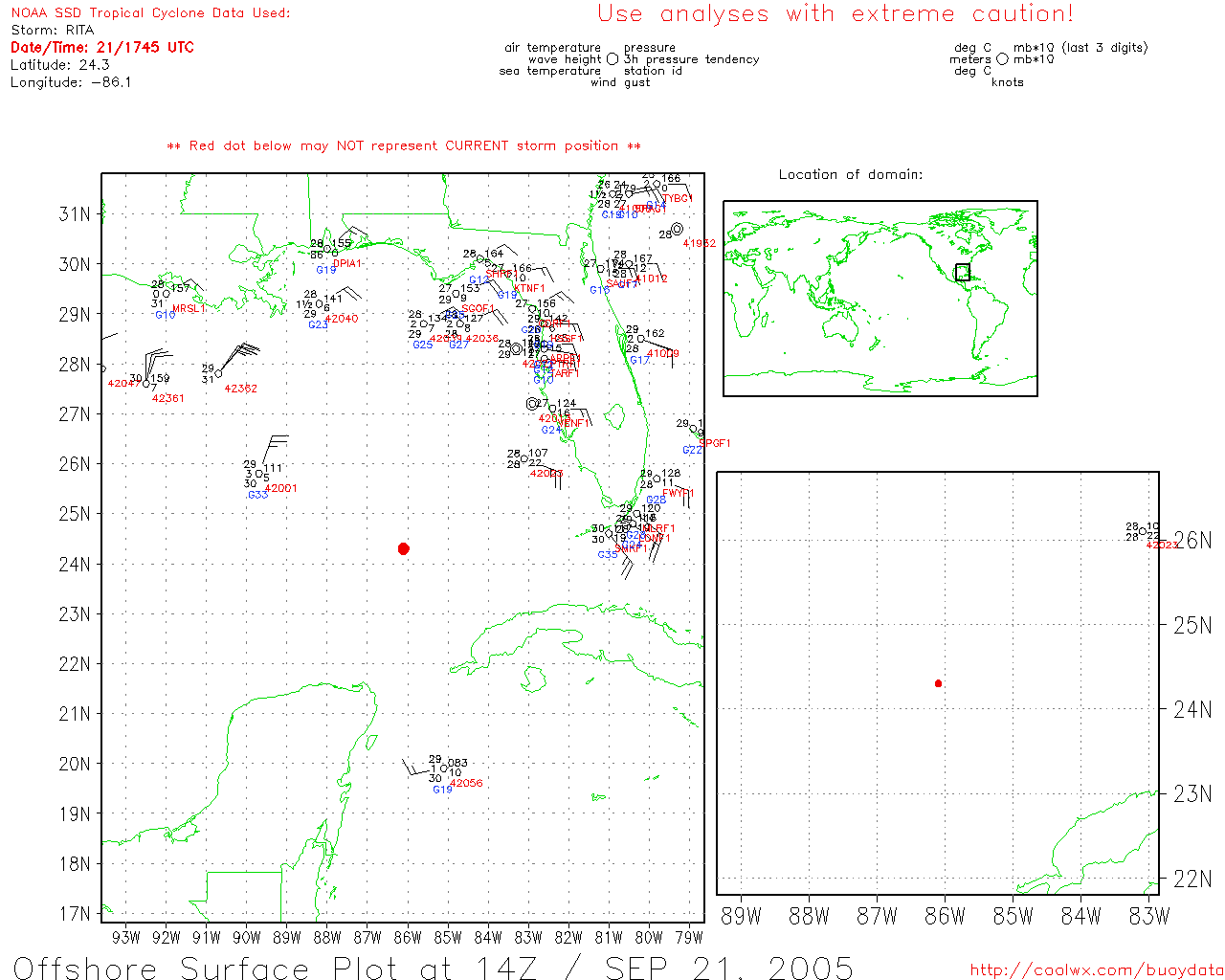Click the units legend circle at top right
The width and height of the screenshot is (1225, 980).
coord(1002,59)
